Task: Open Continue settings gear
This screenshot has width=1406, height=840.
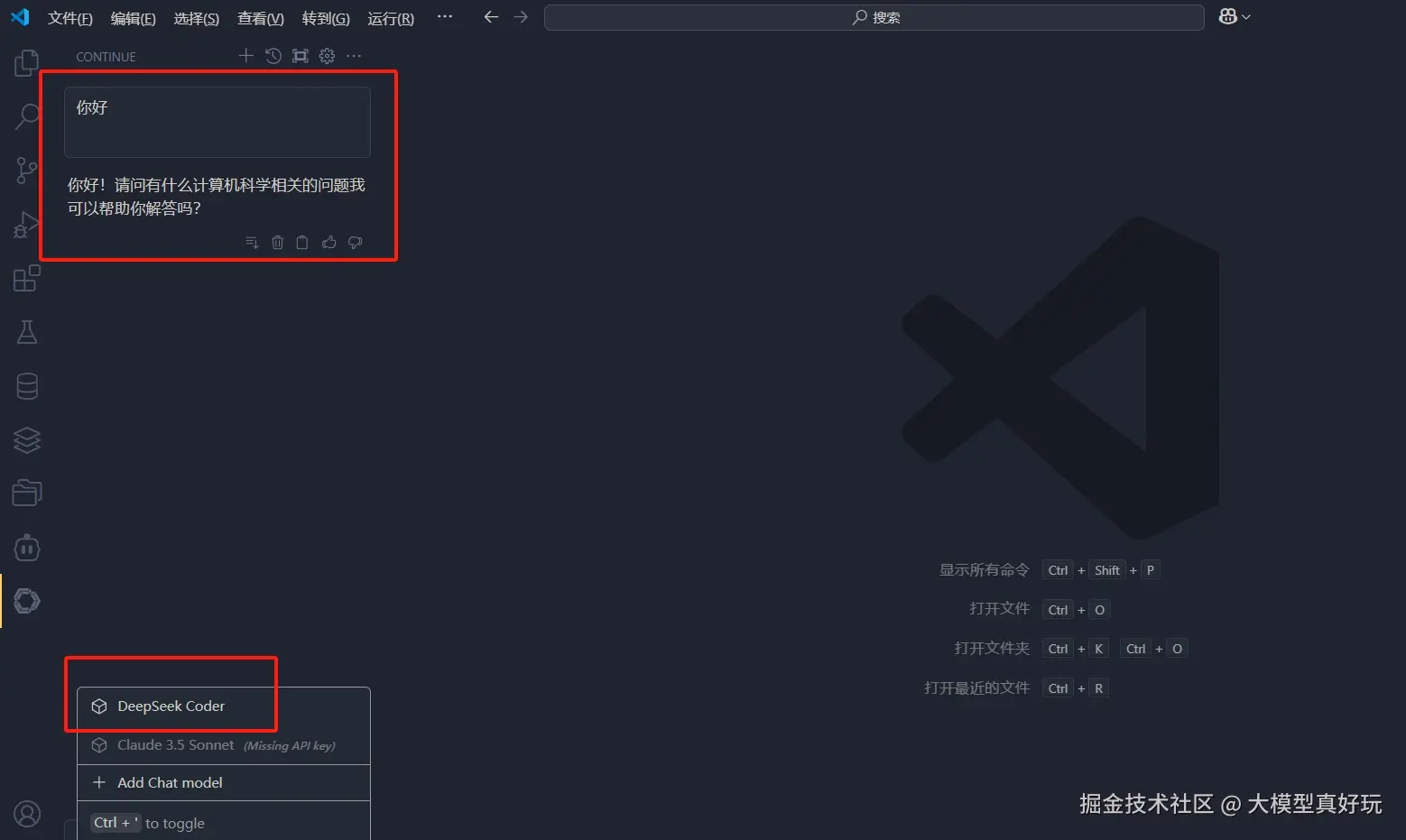Action: click(327, 56)
